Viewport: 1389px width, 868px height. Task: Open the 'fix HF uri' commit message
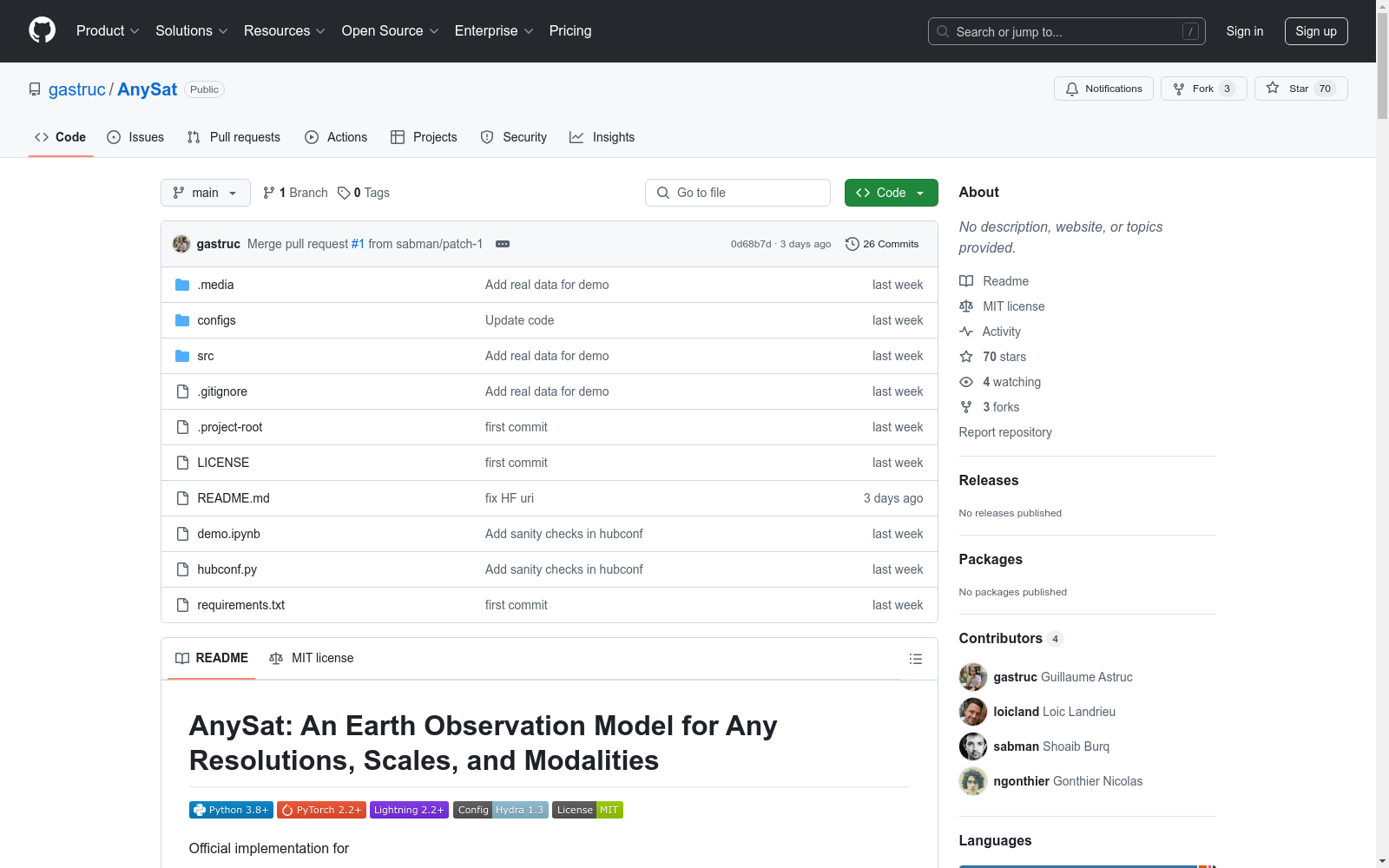click(x=510, y=498)
